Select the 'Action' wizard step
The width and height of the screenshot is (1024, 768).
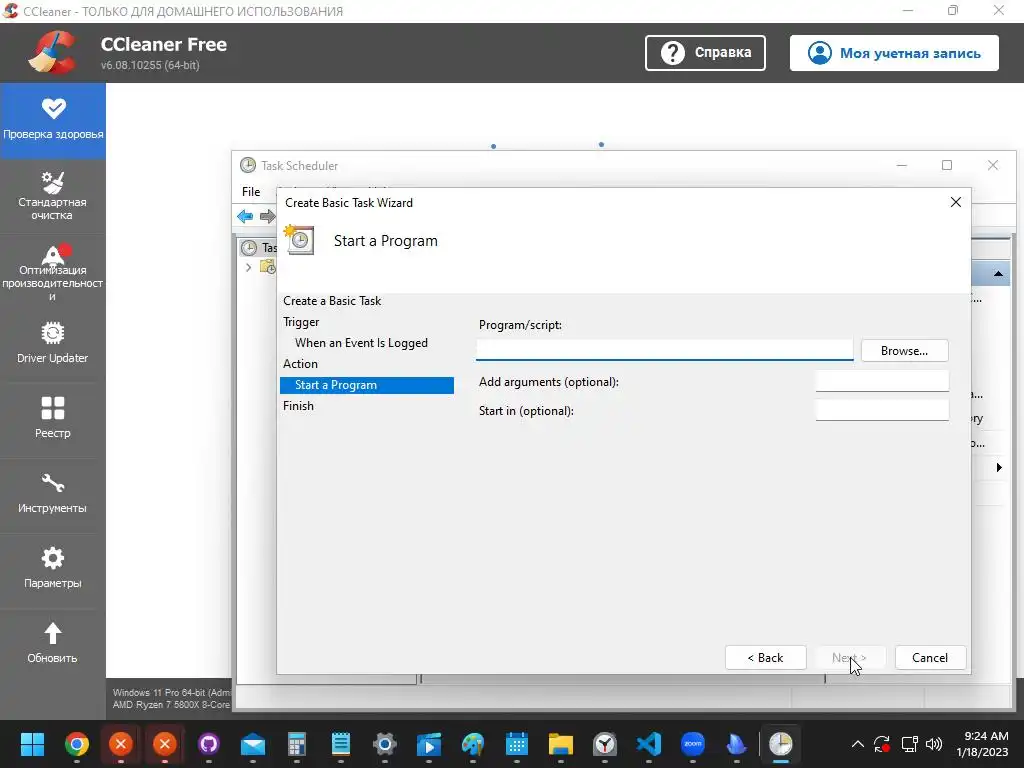click(x=300, y=364)
